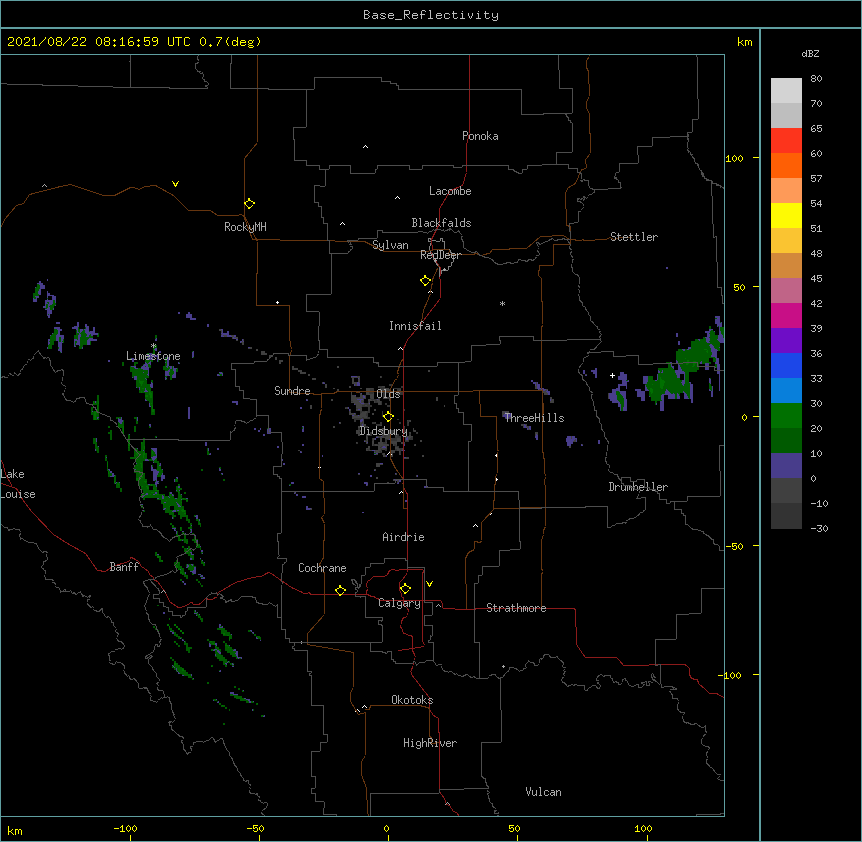The height and width of the screenshot is (842, 862).
Task: Pick the dark green 10–20 dBZ legend swatch
Action: (786, 441)
